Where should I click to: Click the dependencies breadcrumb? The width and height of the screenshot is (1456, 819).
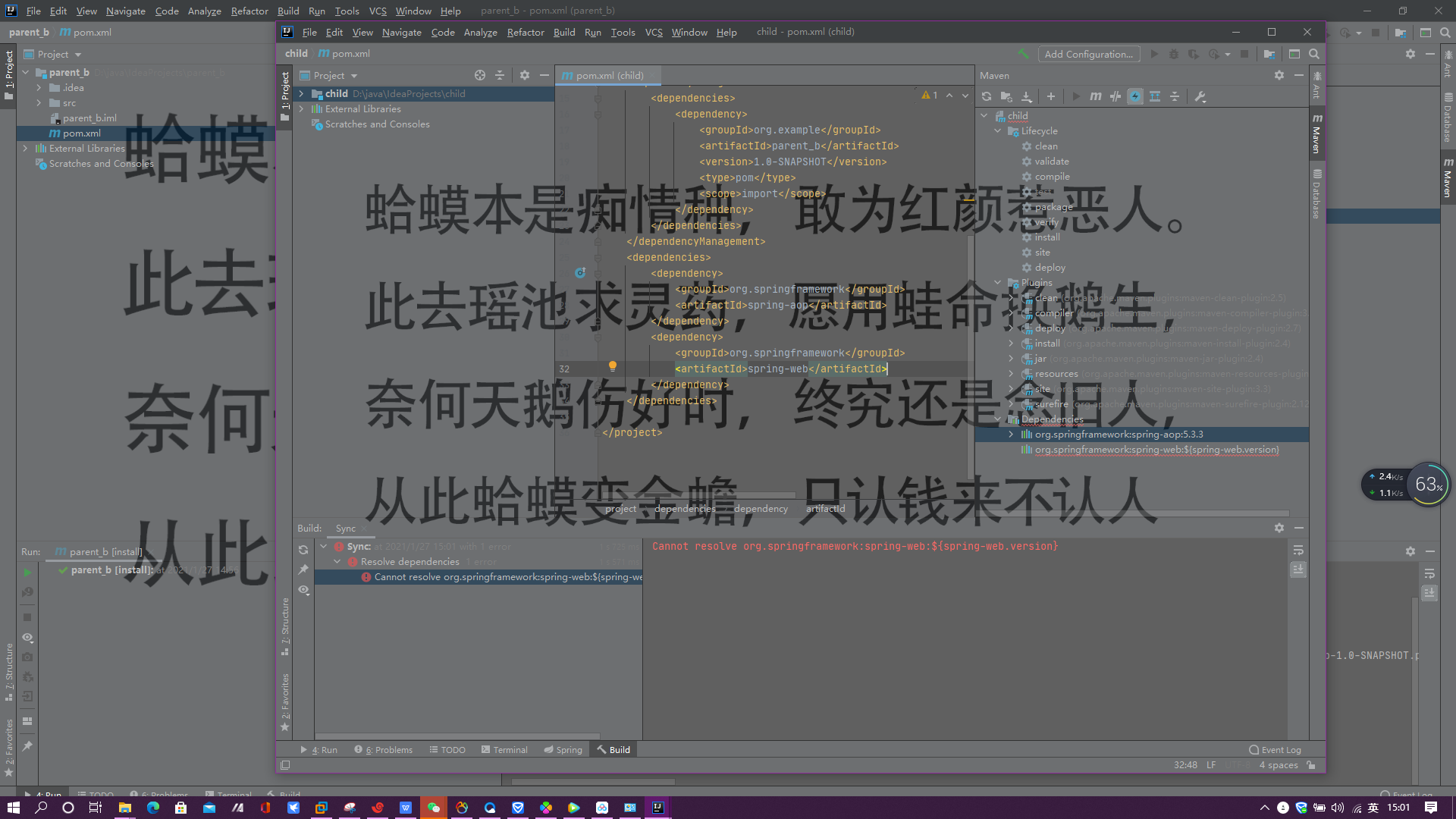685,508
